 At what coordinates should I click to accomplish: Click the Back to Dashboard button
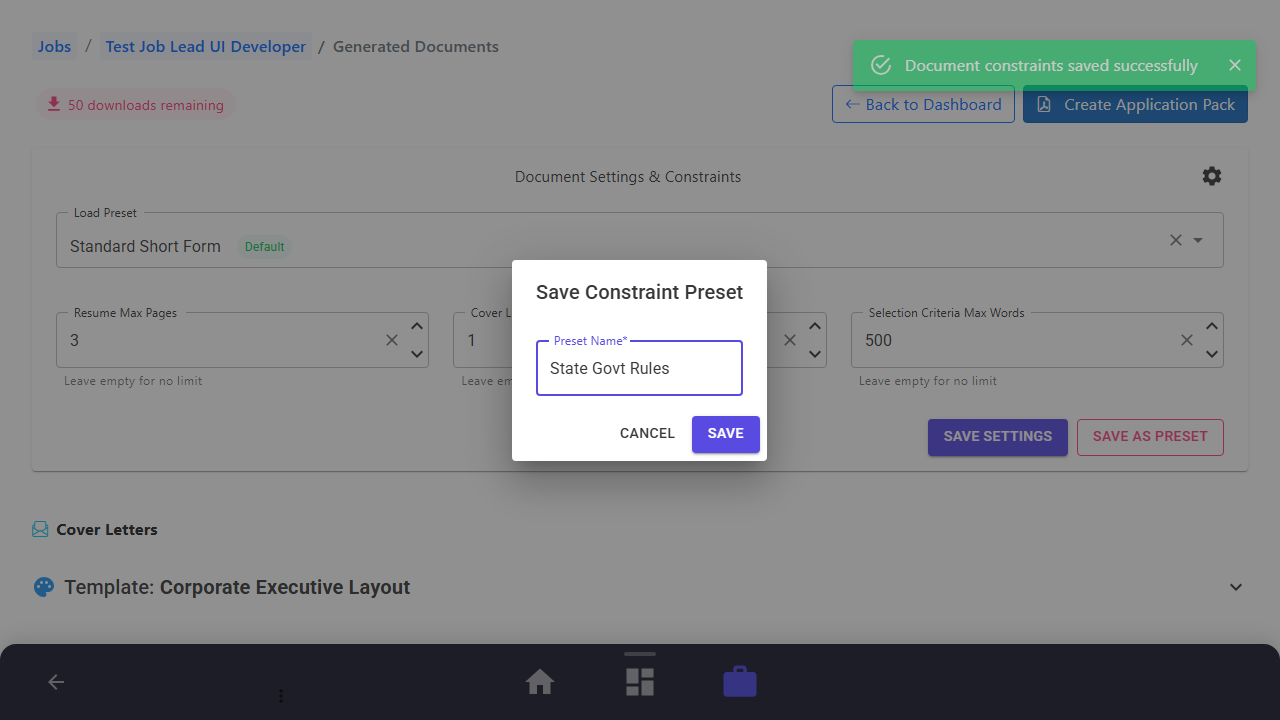click(923, 104)
